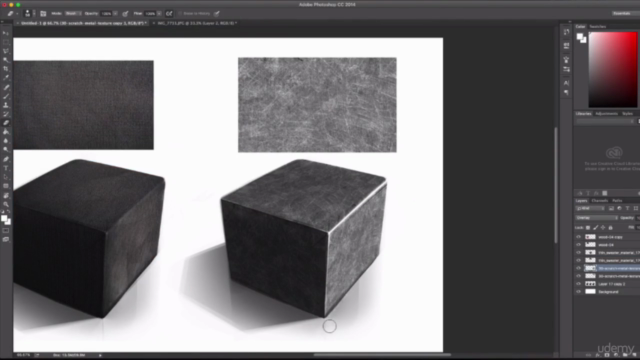Image resolution: width=640 pixels, height=360 pixels.
Task: Hide the wood-04 copy layer
Action: click(x=578, y=237)
